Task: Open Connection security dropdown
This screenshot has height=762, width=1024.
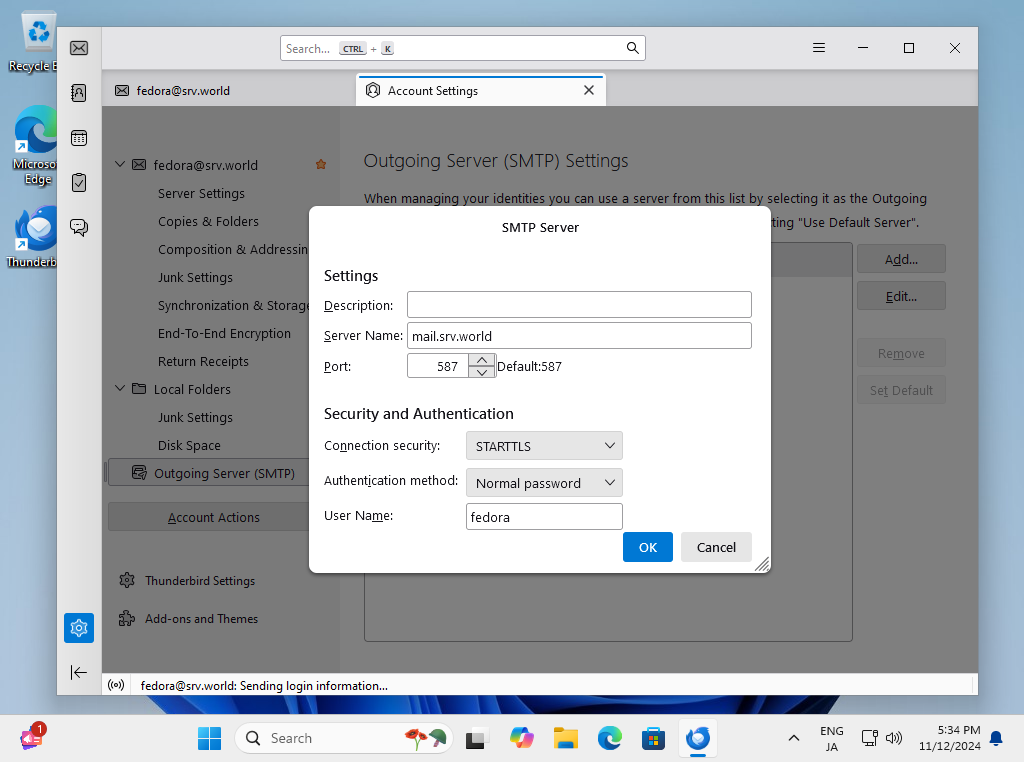Action: pyautogui.click(x=544, y=446)
